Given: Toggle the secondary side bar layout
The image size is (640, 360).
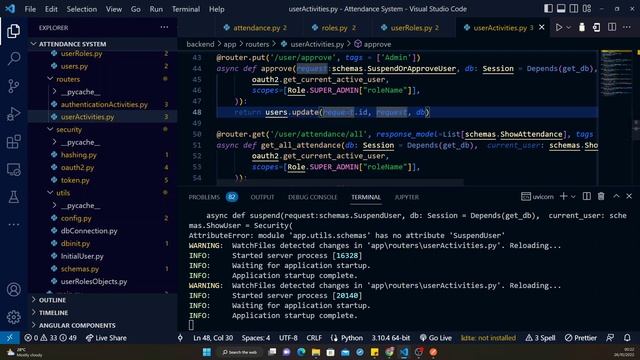Looking at the screenshot, I should (573, 8).
